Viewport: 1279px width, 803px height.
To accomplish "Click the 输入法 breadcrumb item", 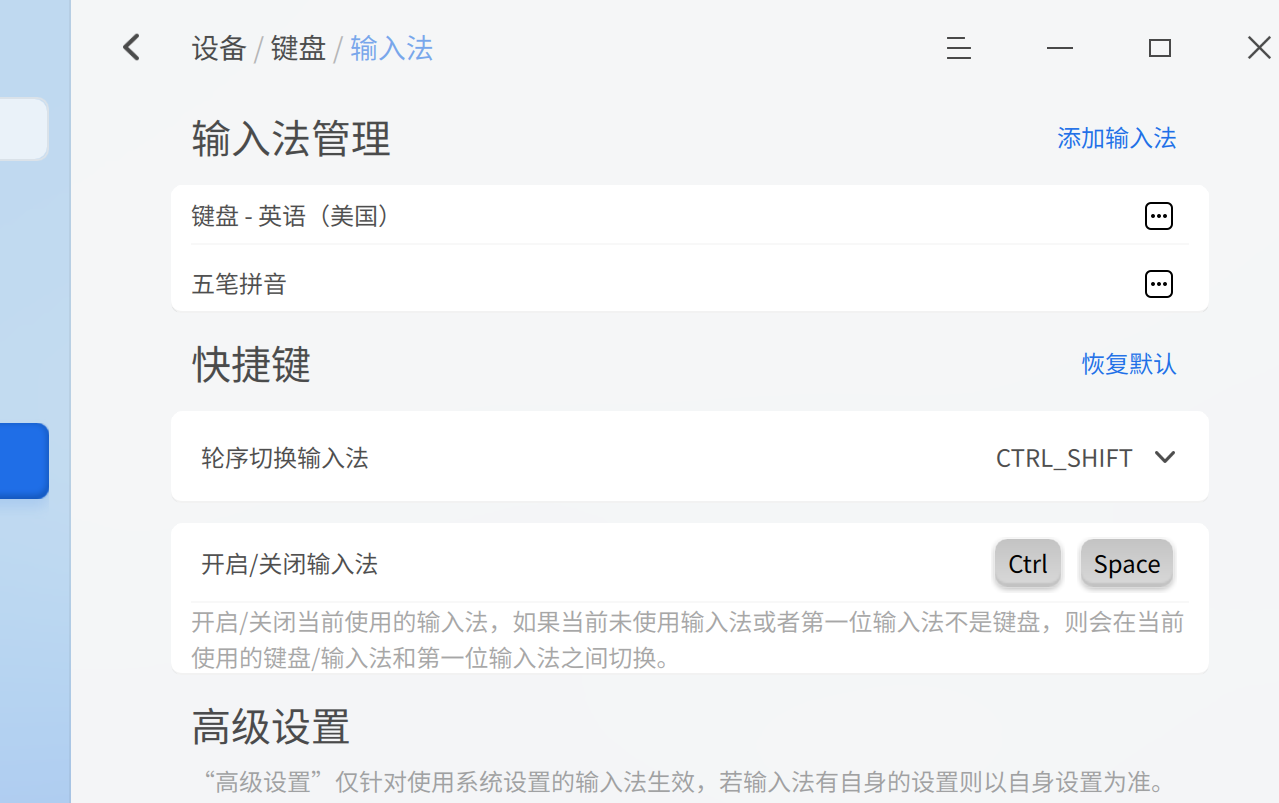I will pyautogui.click(x=390, y=47).
